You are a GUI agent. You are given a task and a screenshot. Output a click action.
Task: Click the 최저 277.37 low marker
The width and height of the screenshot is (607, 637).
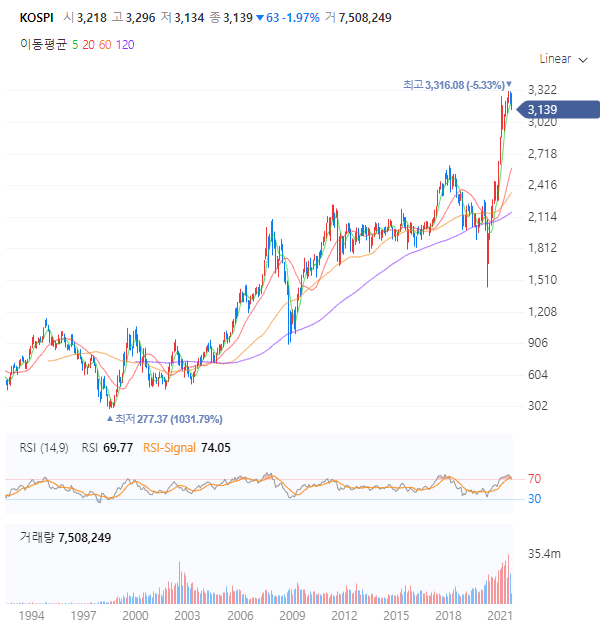(165, 419)
